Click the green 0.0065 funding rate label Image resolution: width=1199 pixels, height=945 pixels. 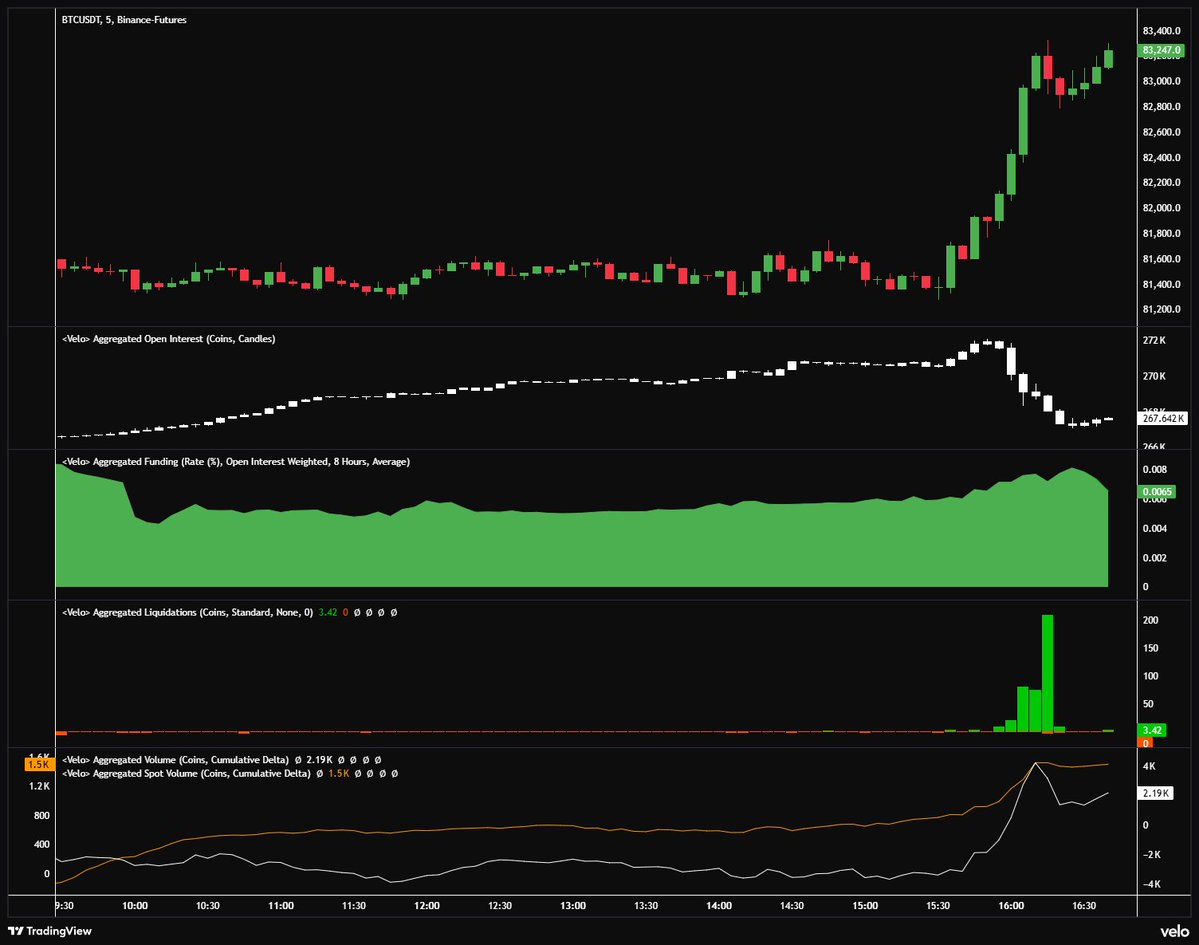(x=1156, y=492)
